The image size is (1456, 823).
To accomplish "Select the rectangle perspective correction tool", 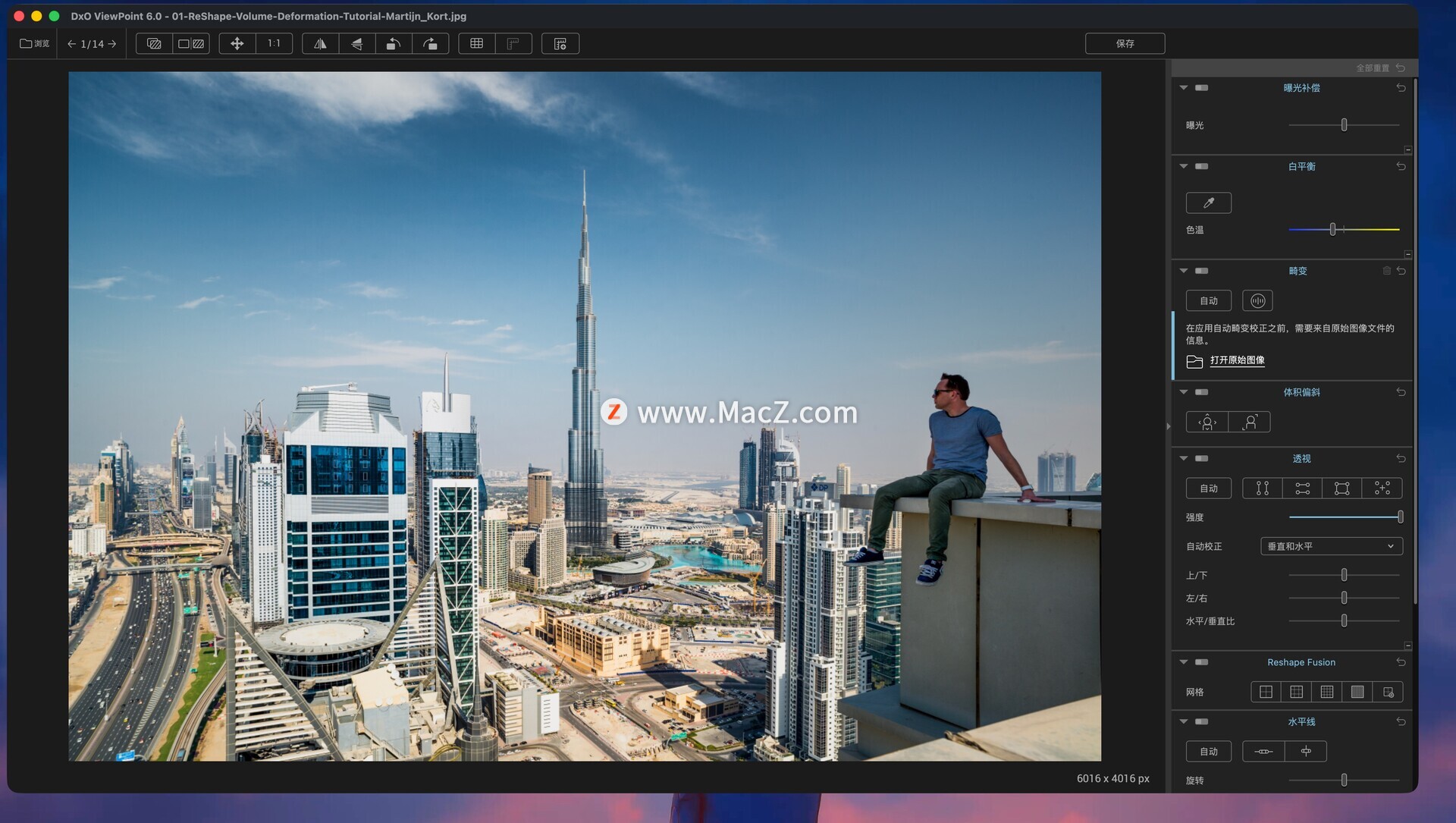I will pyautogui.click(x=1341, y=488).
